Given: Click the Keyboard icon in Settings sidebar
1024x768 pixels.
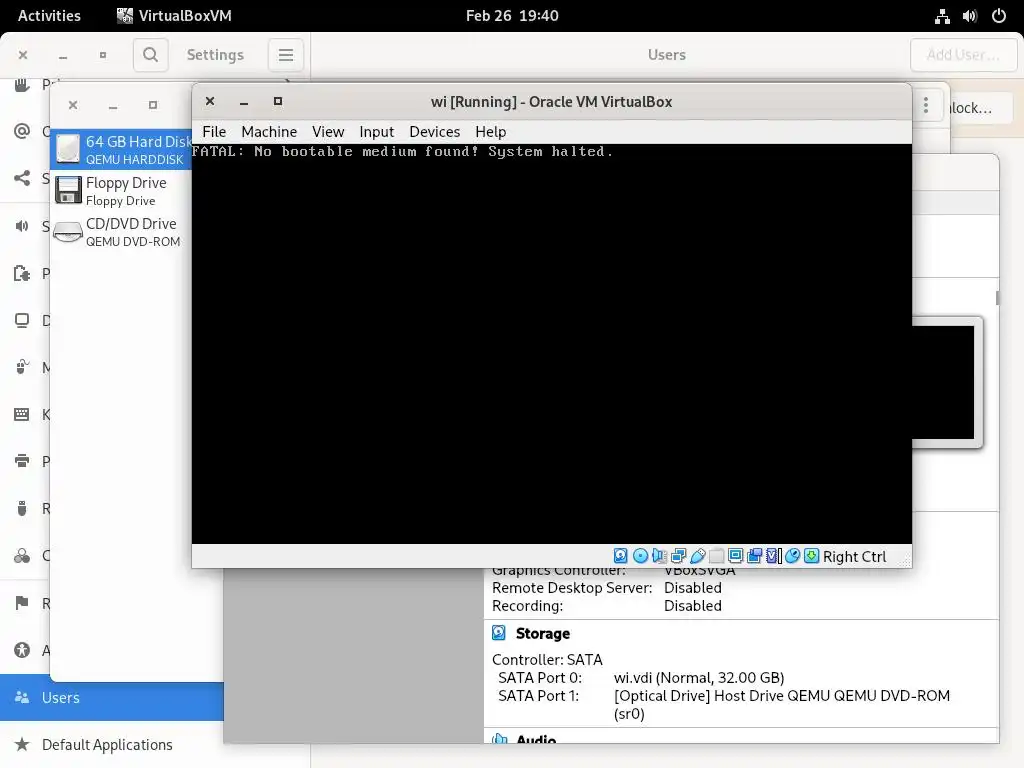Looking at the screenshot, I should [x=22, y=414].
